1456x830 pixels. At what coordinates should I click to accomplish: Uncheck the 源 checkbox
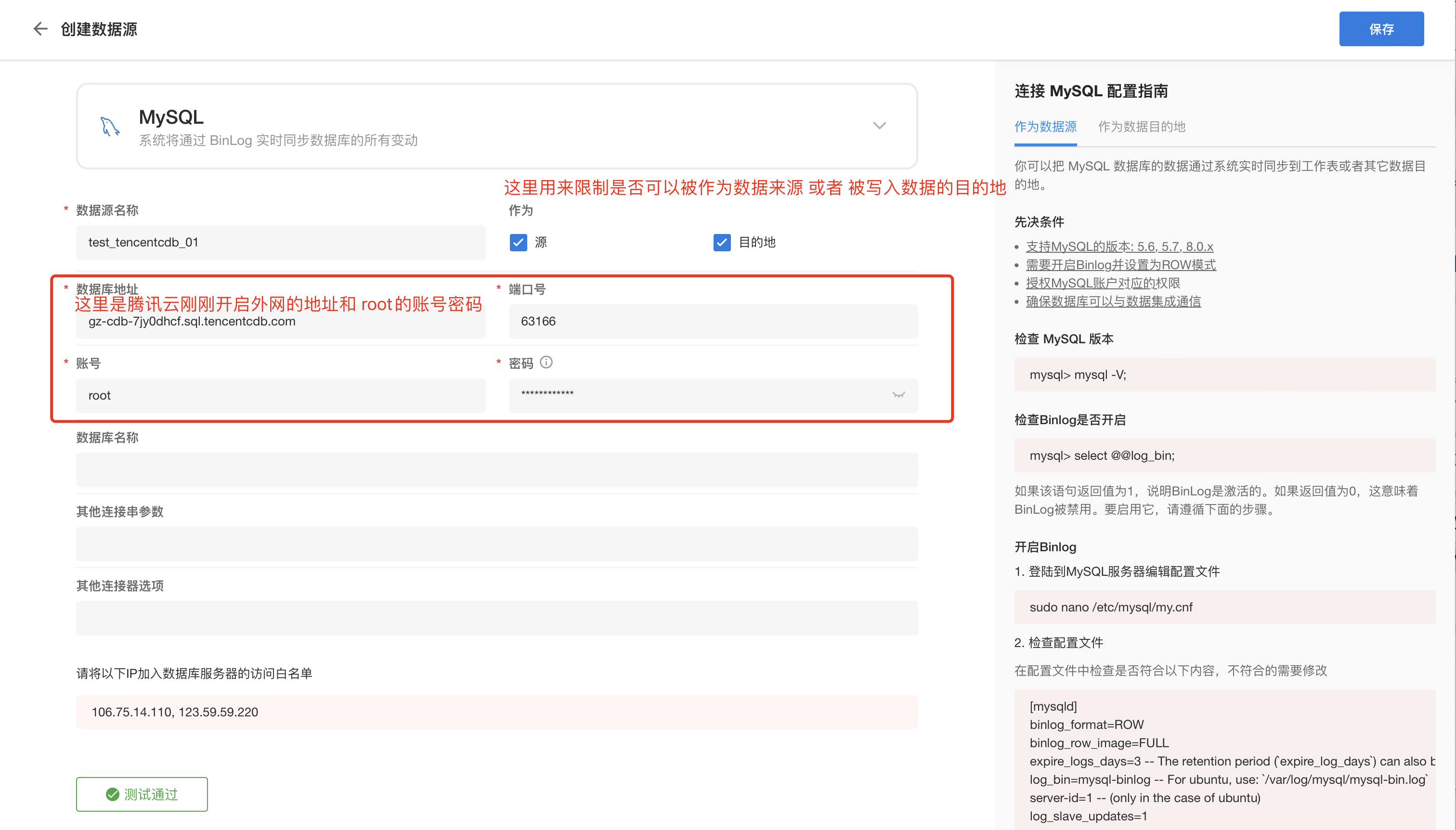(518, 242)
